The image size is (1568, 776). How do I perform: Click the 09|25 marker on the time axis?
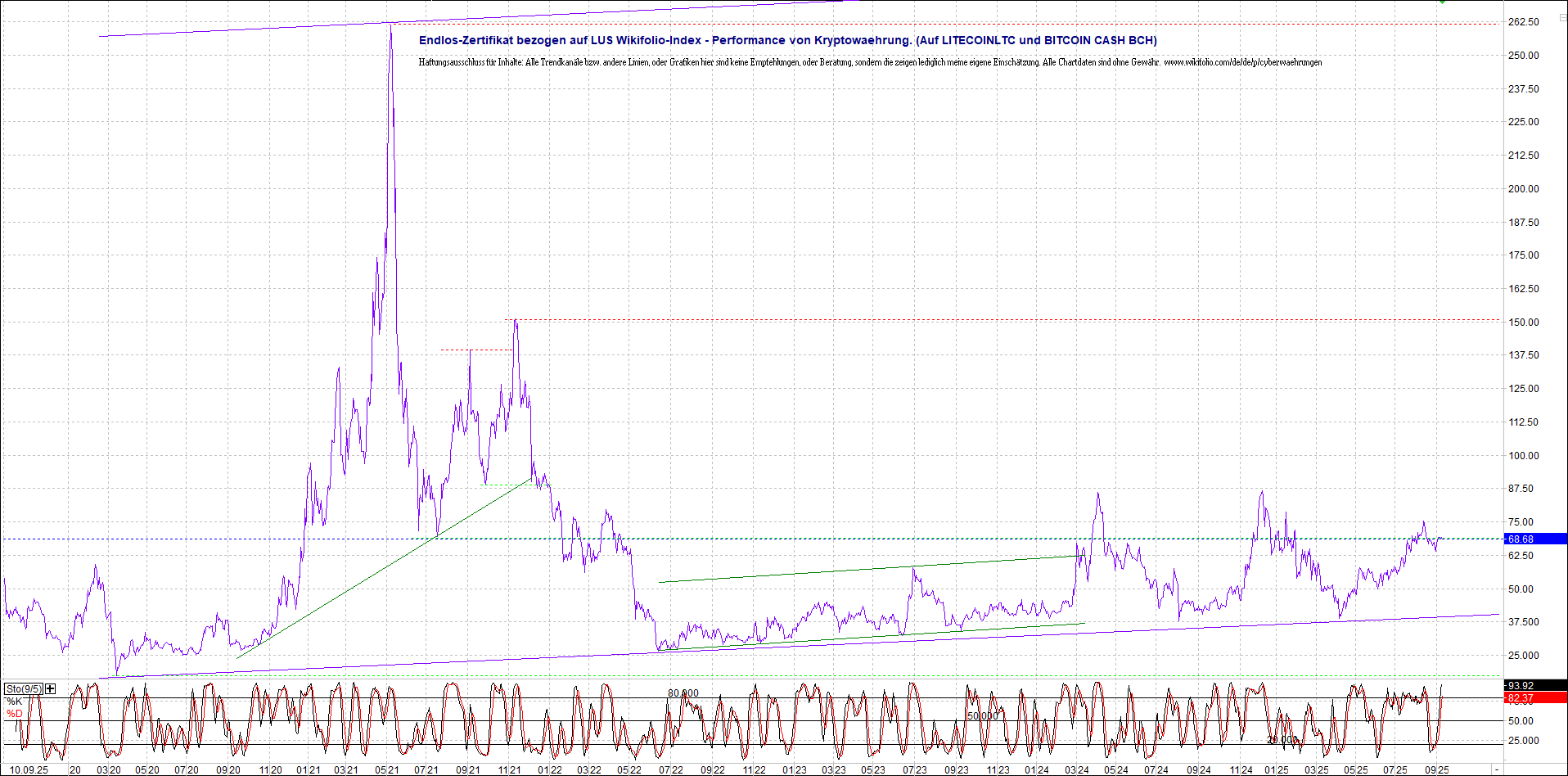click(1437, 770)
